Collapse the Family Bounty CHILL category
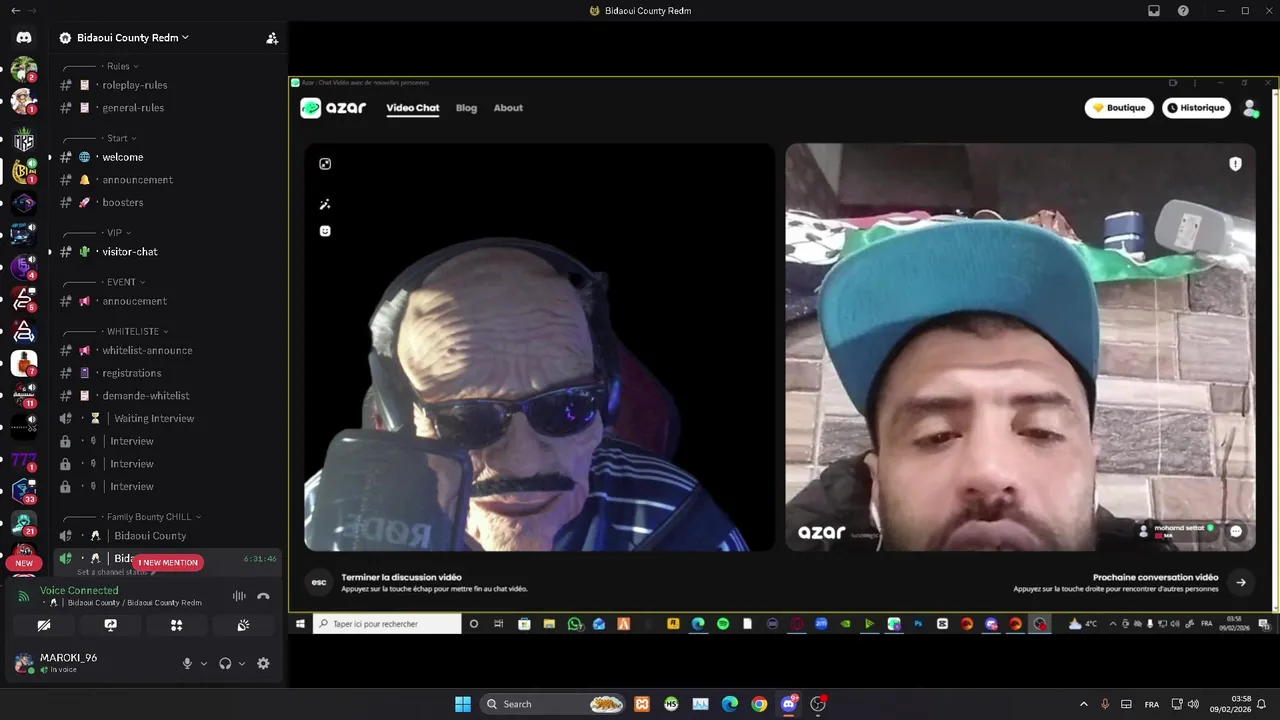This screenshot has height=720, width=1280. pyautogui.click(x=154, y=517)
